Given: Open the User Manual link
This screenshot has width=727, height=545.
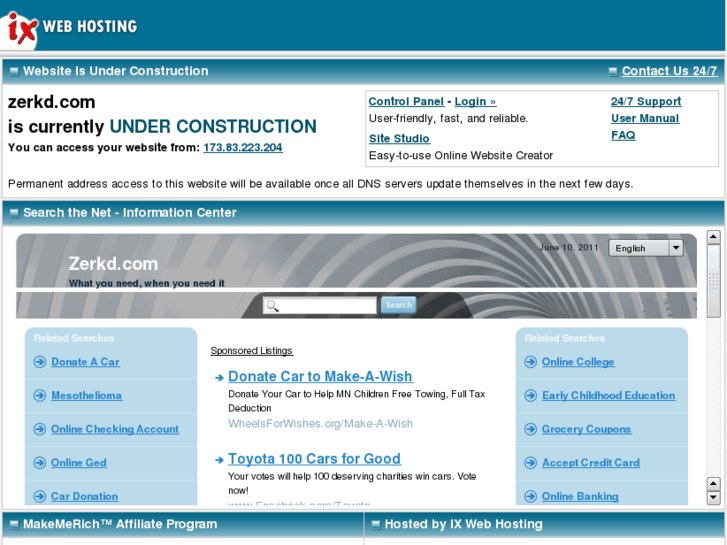Looking at the screenshot, I should coord(645,118).
